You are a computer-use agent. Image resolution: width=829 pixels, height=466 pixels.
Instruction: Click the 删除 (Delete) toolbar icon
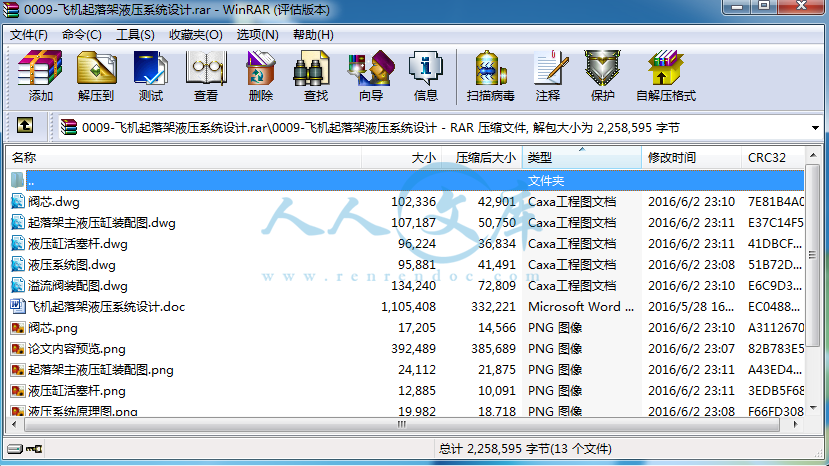[x=261, y=68]
